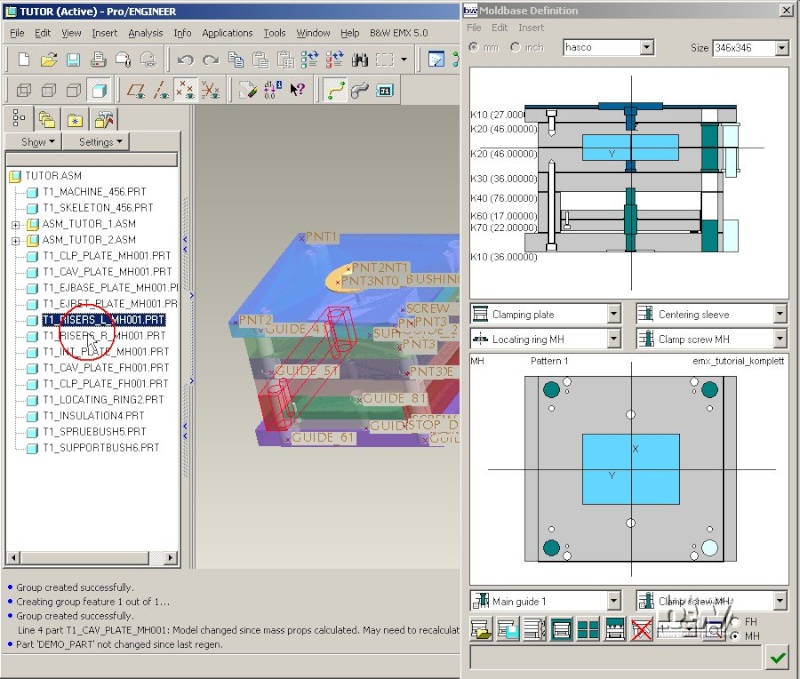800x679 pixels.
Task: Click the highlighted moldbase plates icon
Action: [561, 629]
